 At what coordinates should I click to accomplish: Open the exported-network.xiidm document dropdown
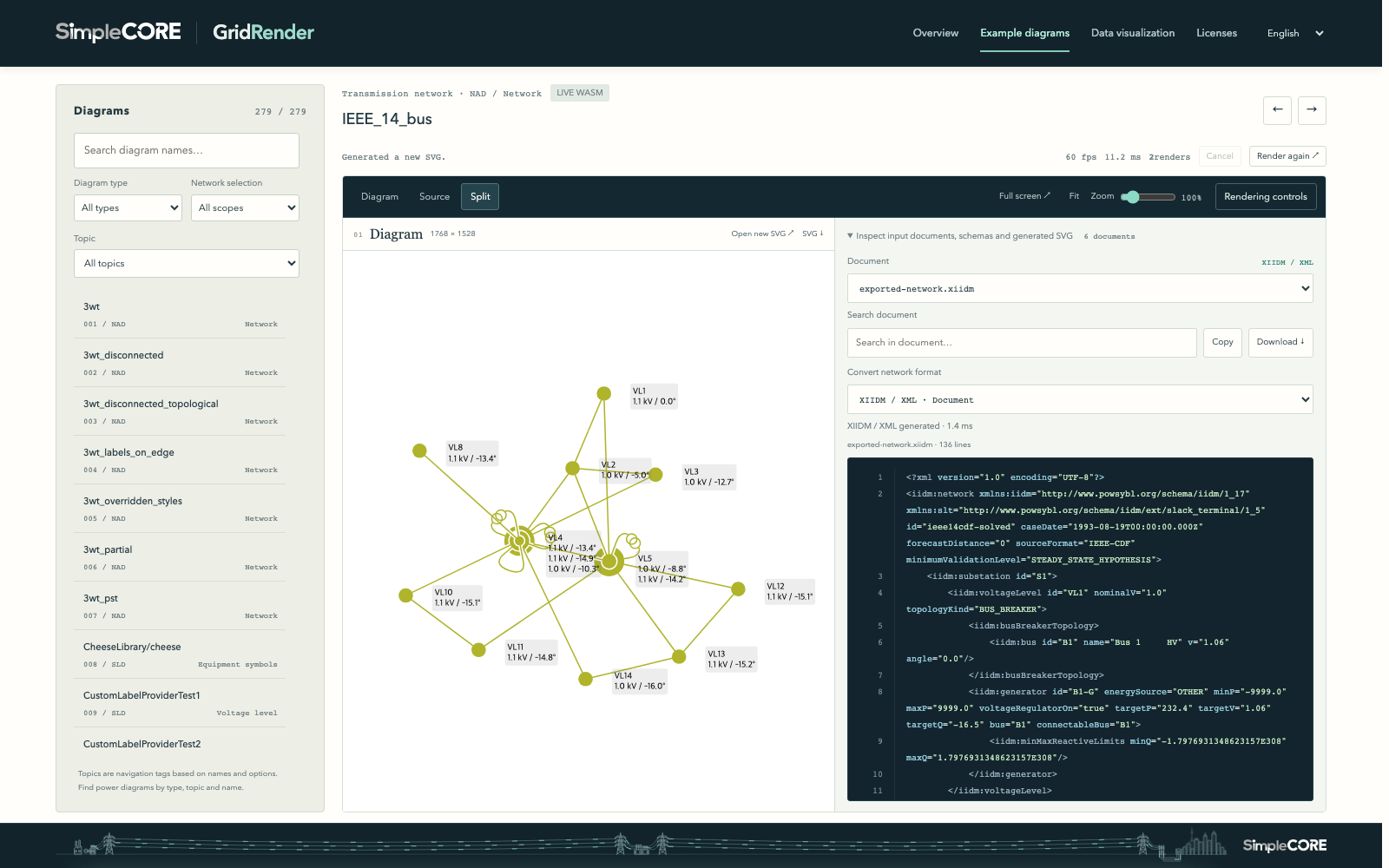(1080, 288)
